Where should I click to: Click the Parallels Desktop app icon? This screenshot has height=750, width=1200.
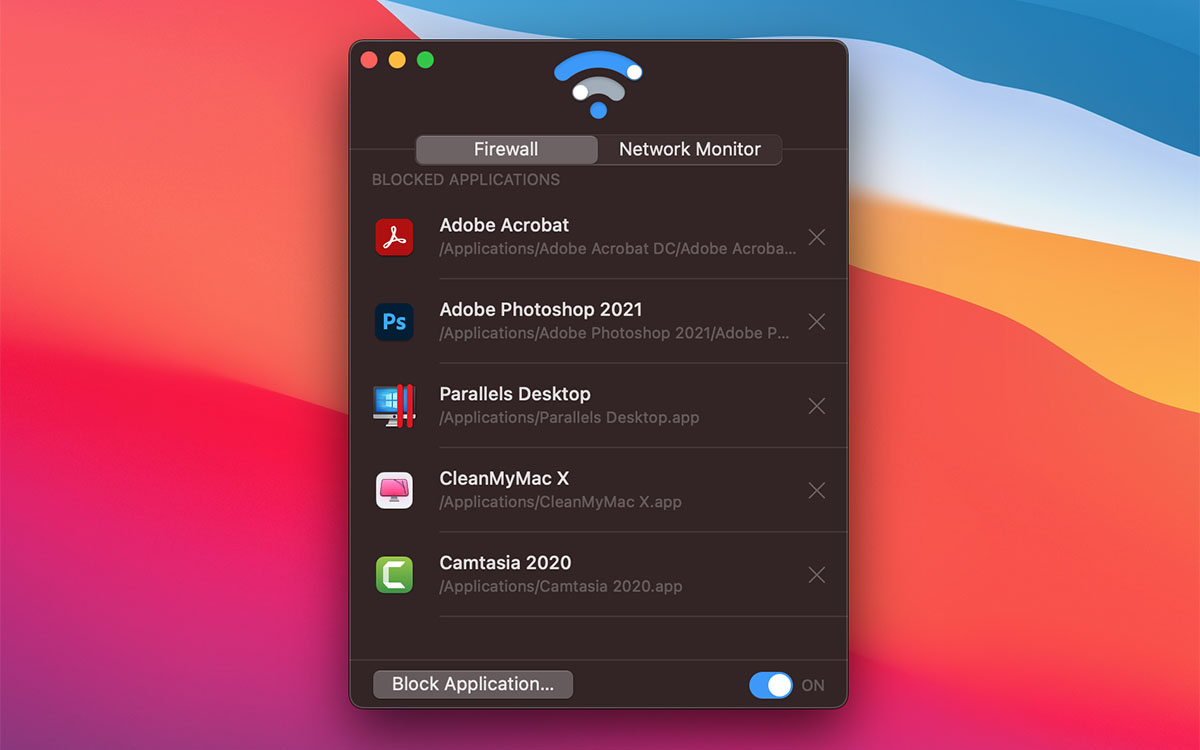[x=394, y=406]
